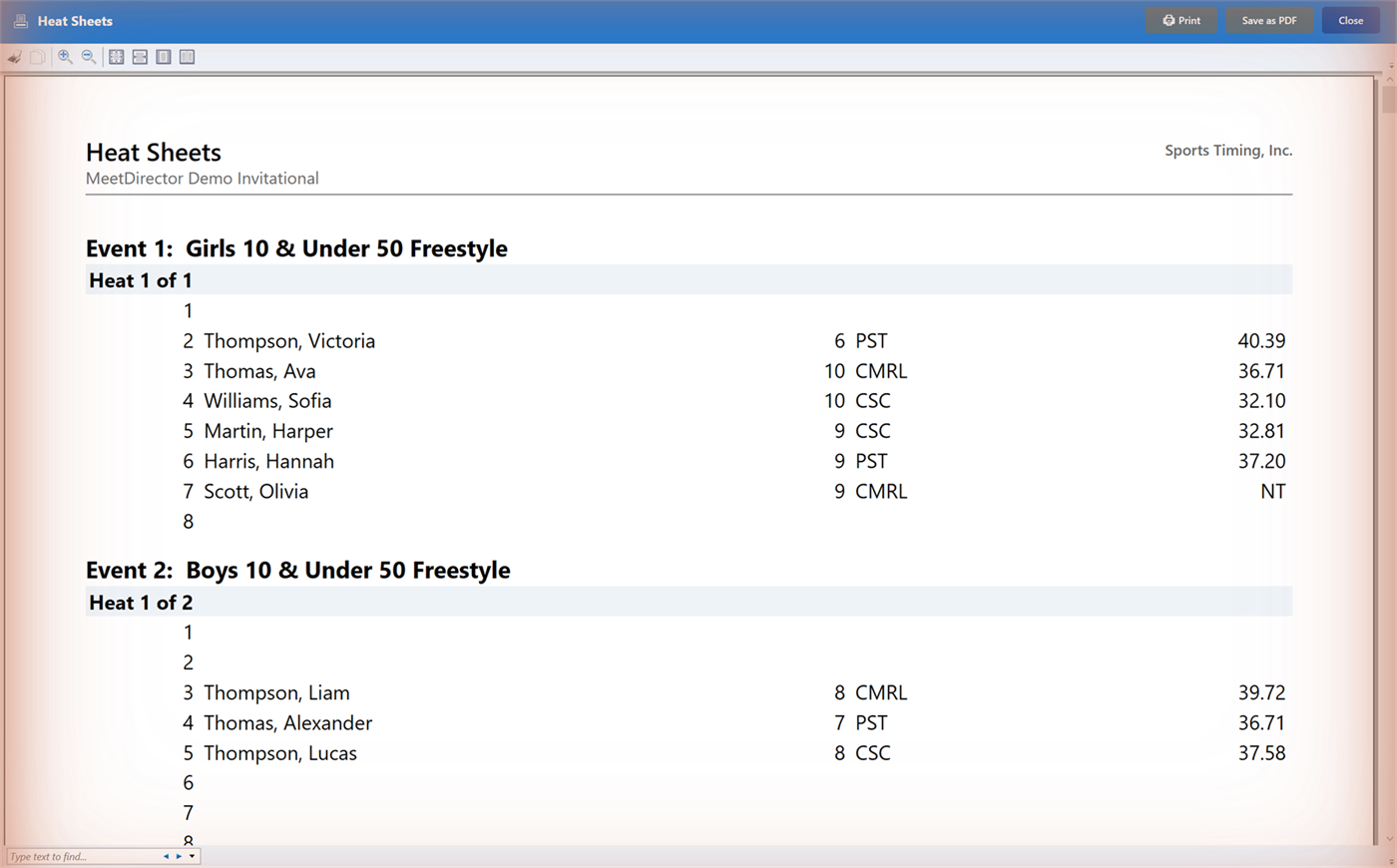Click PST team in Thomas, Alexander row
This screenshot has height=868, width=1397.
871,722
